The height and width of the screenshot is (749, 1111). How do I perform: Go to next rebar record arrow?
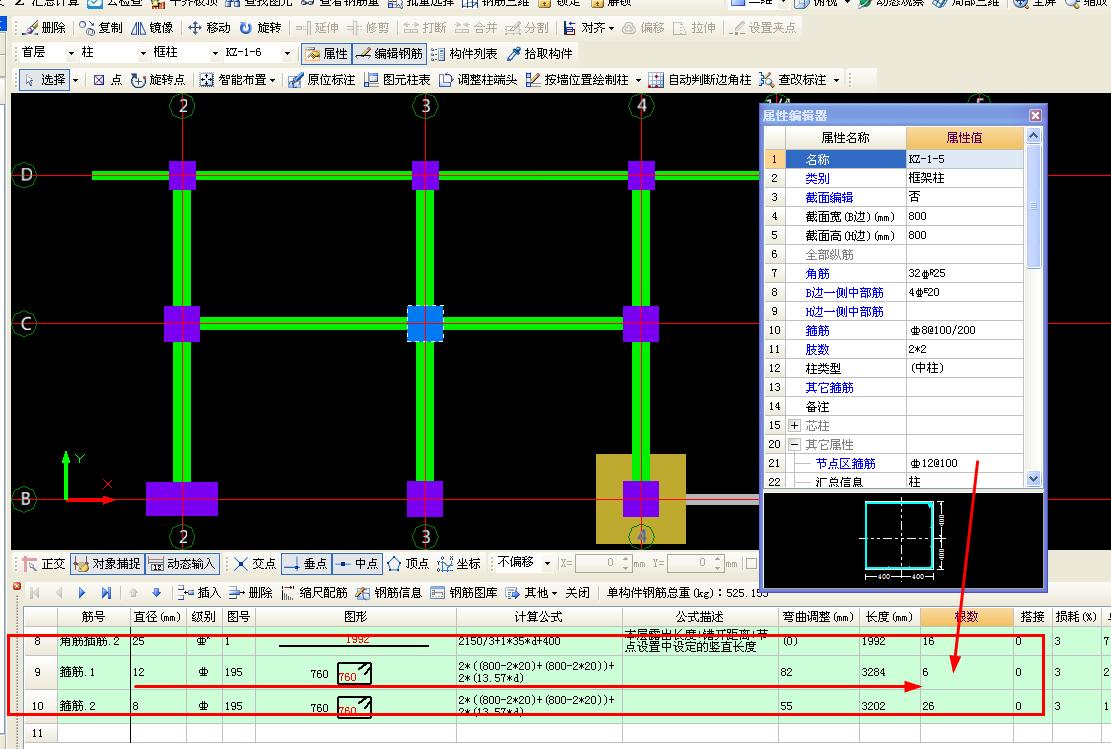(x=81, y=592)
